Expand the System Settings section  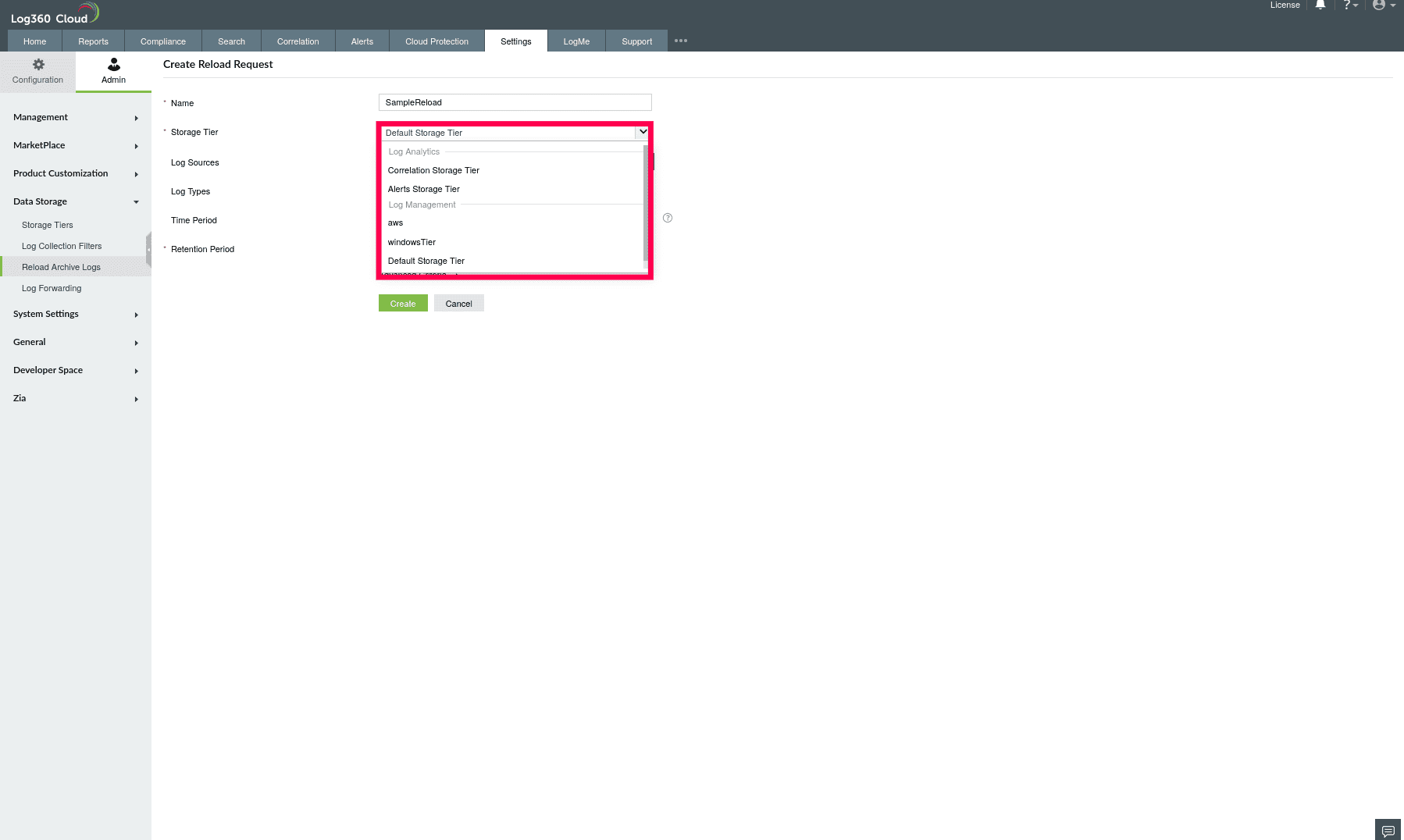pyautogui.click(x=76, y=314)
